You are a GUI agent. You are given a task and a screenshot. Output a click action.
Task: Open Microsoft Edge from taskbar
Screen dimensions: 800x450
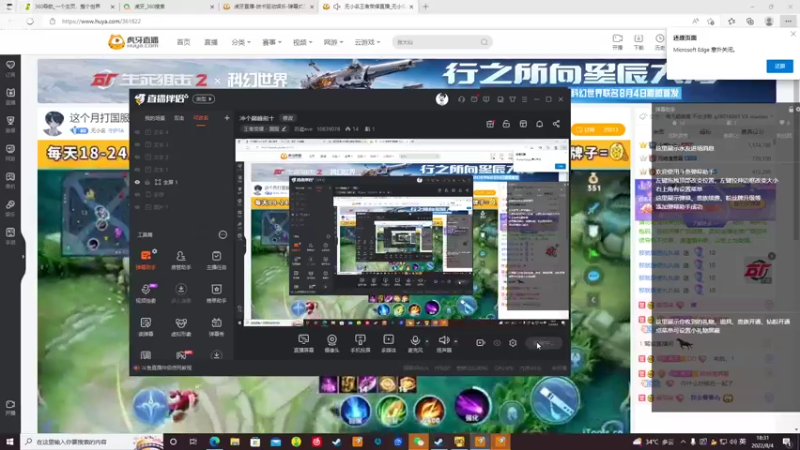[x=214, y=442]
